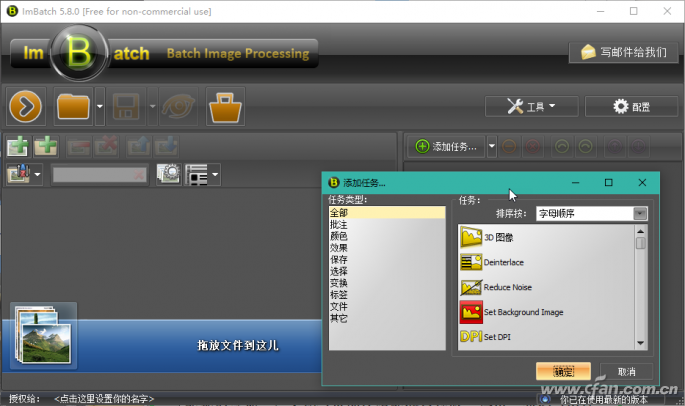Click the 添加任务 add task button

pos(446,146)
